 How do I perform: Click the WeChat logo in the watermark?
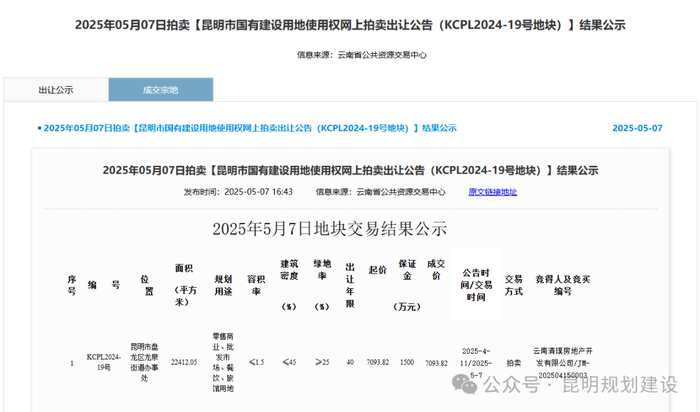pos(464,384)
